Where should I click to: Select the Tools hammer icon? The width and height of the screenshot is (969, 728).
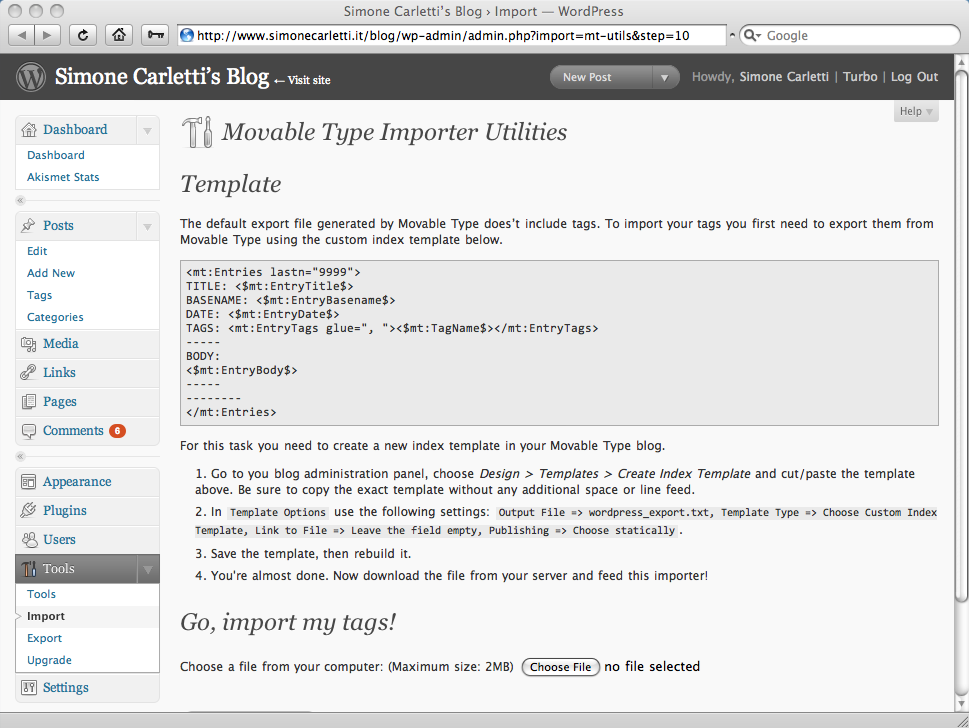[31, 567]
